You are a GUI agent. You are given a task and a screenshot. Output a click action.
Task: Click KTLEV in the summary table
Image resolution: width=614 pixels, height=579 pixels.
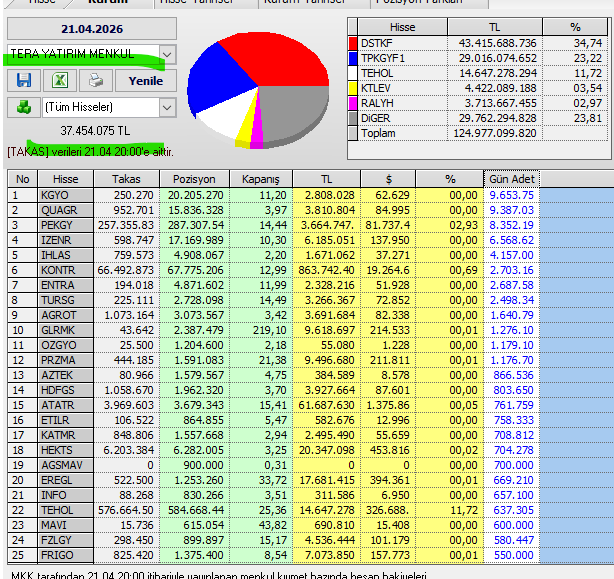403,88
